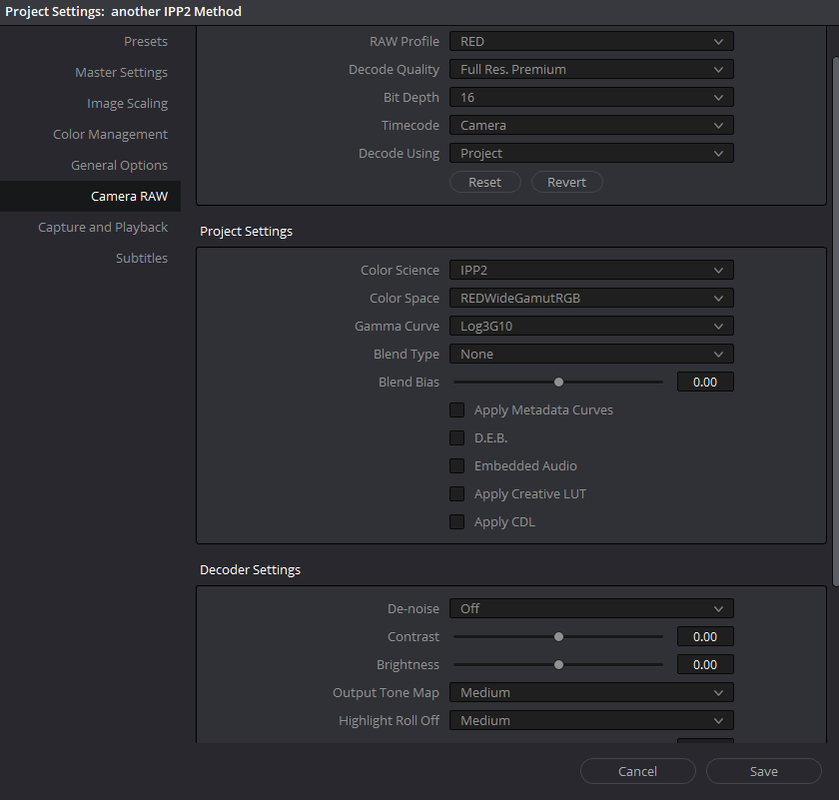This screenshot has width=839, height=800.
Task: Toggle the D.E.B. checkbox
Action: coord(457,438)
